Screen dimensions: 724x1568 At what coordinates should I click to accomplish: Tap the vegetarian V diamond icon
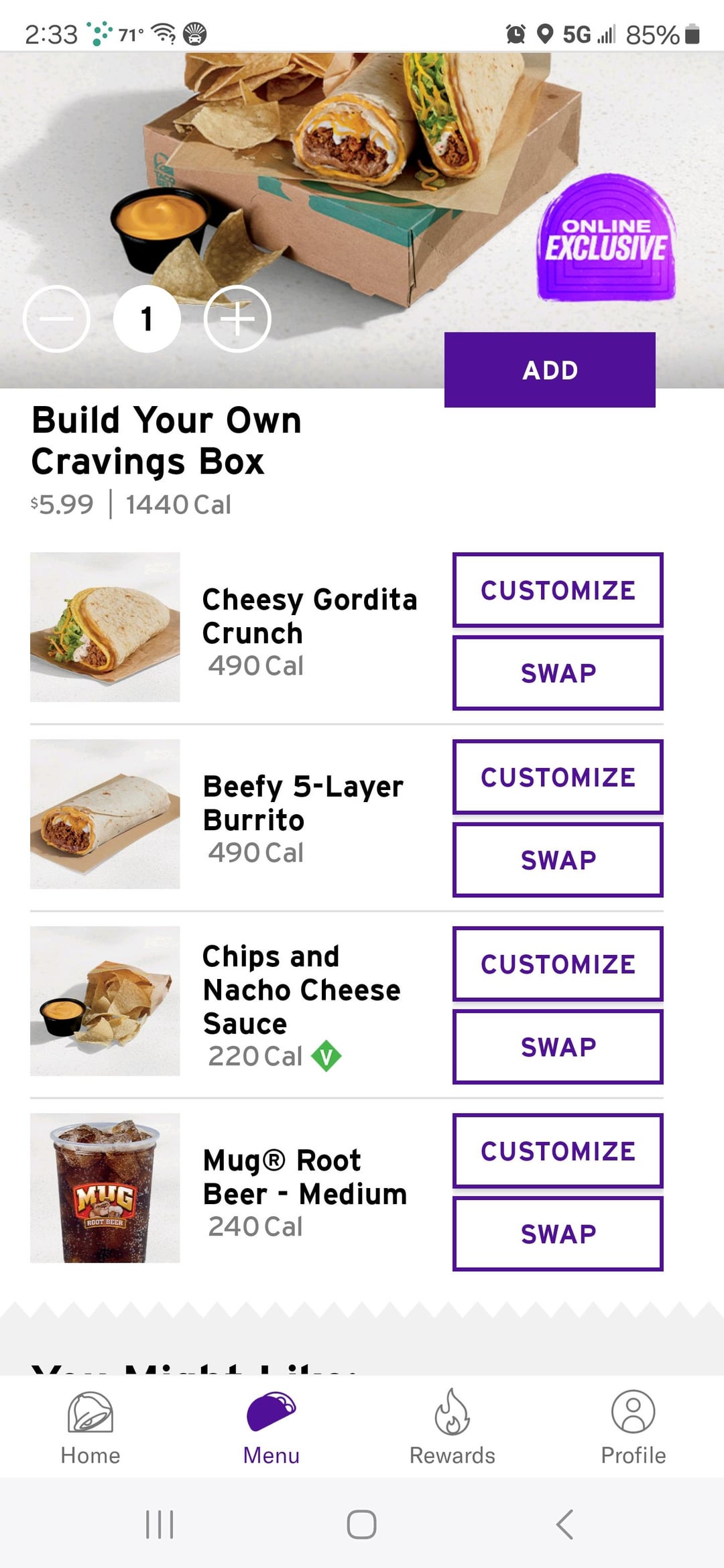[x=326, y=1056]
